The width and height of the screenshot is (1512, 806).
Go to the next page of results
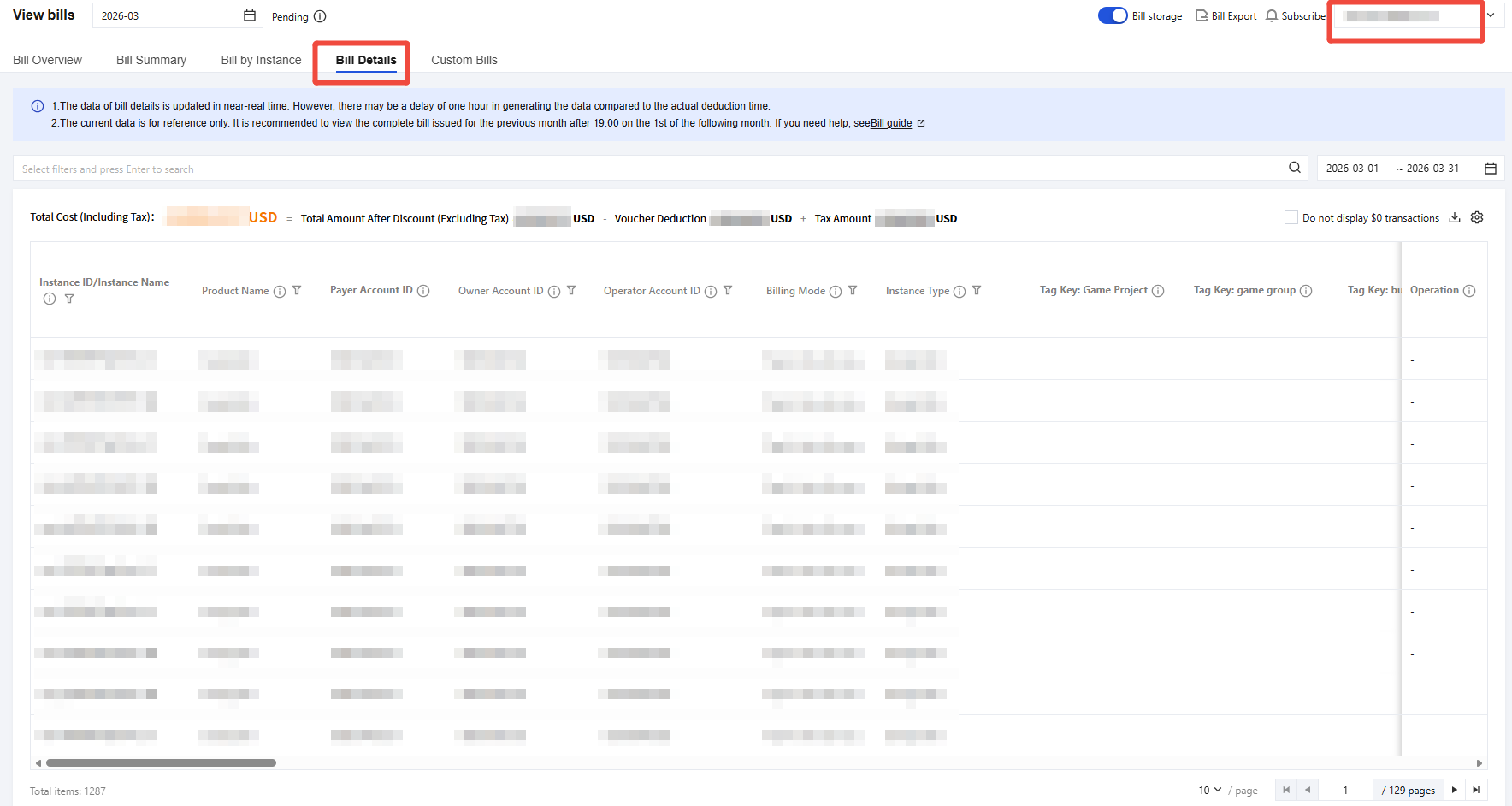click(x=1454, y=790)
